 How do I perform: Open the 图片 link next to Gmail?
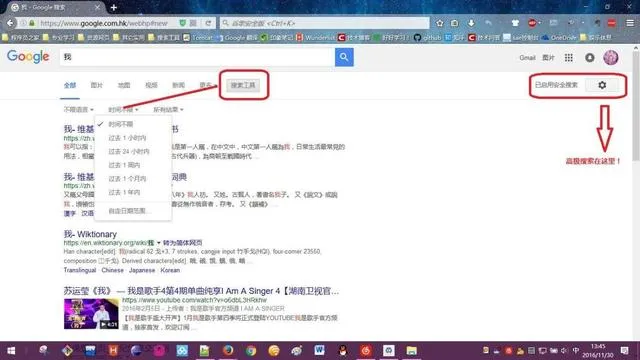(x=548, y=58)
